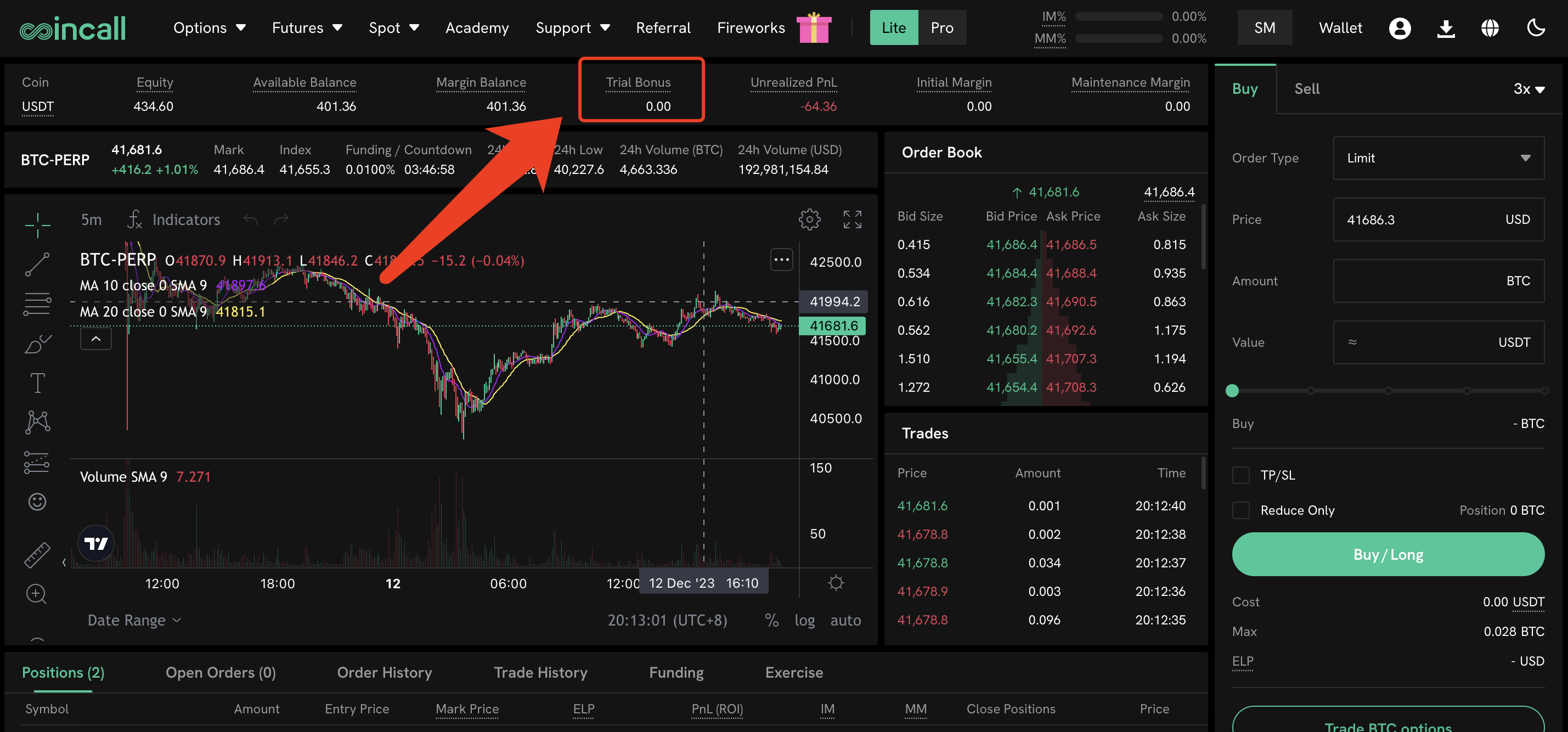This screenshot has height=732, width=1568.
Task: Open the Options dropdown menu
Action: (209, 28)
